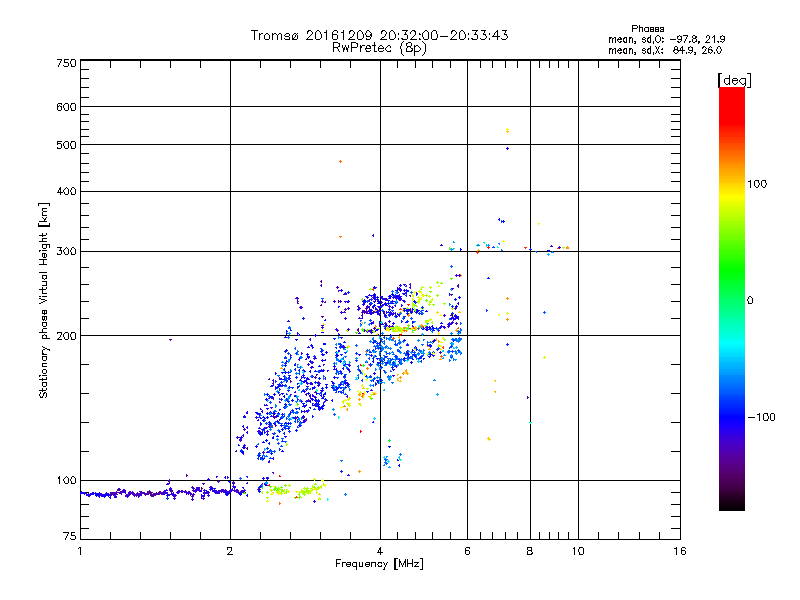The image size is (800, 600).
Task: Click x-axis tick label "16"
Action: click(x=680, y=551)
